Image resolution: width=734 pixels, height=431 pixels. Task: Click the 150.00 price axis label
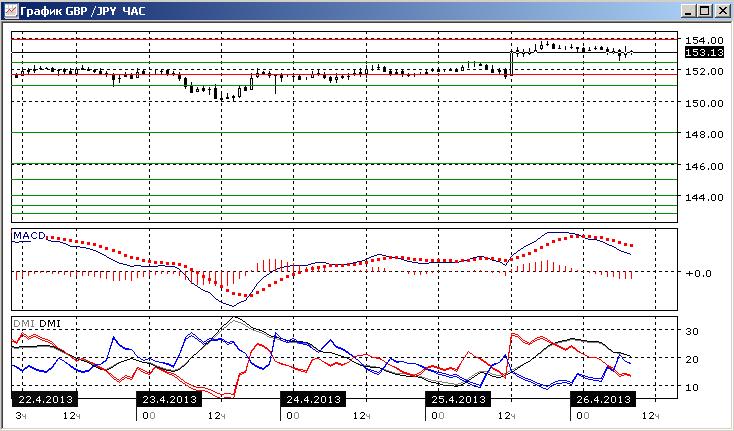click(704, 103)
